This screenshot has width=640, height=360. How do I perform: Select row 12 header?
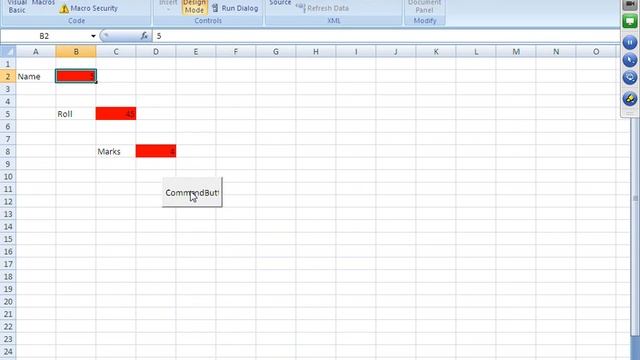coord(8,202)
